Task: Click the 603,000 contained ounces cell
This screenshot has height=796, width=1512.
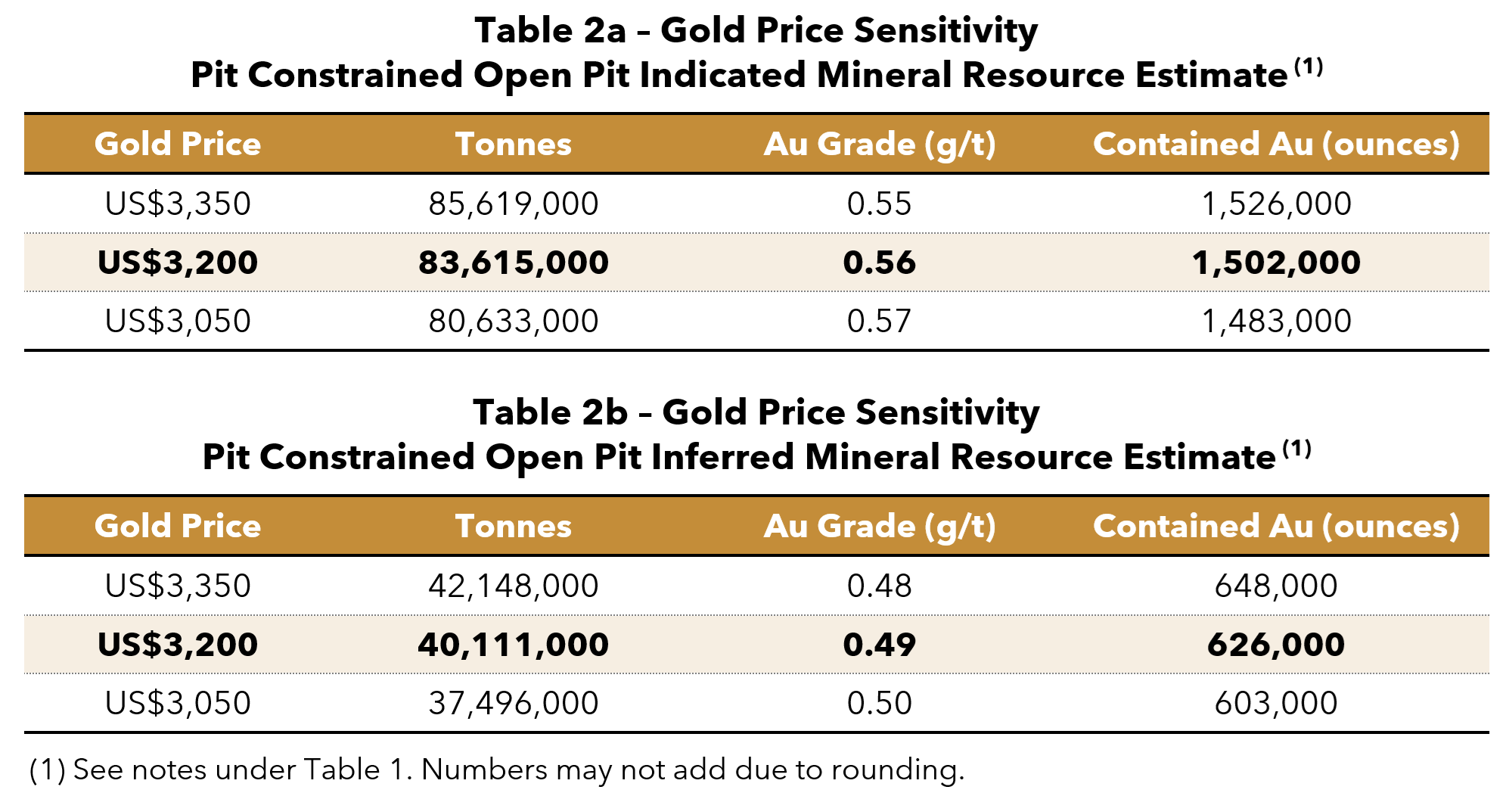Action: pyautogui.click(x=1276, y=703)
